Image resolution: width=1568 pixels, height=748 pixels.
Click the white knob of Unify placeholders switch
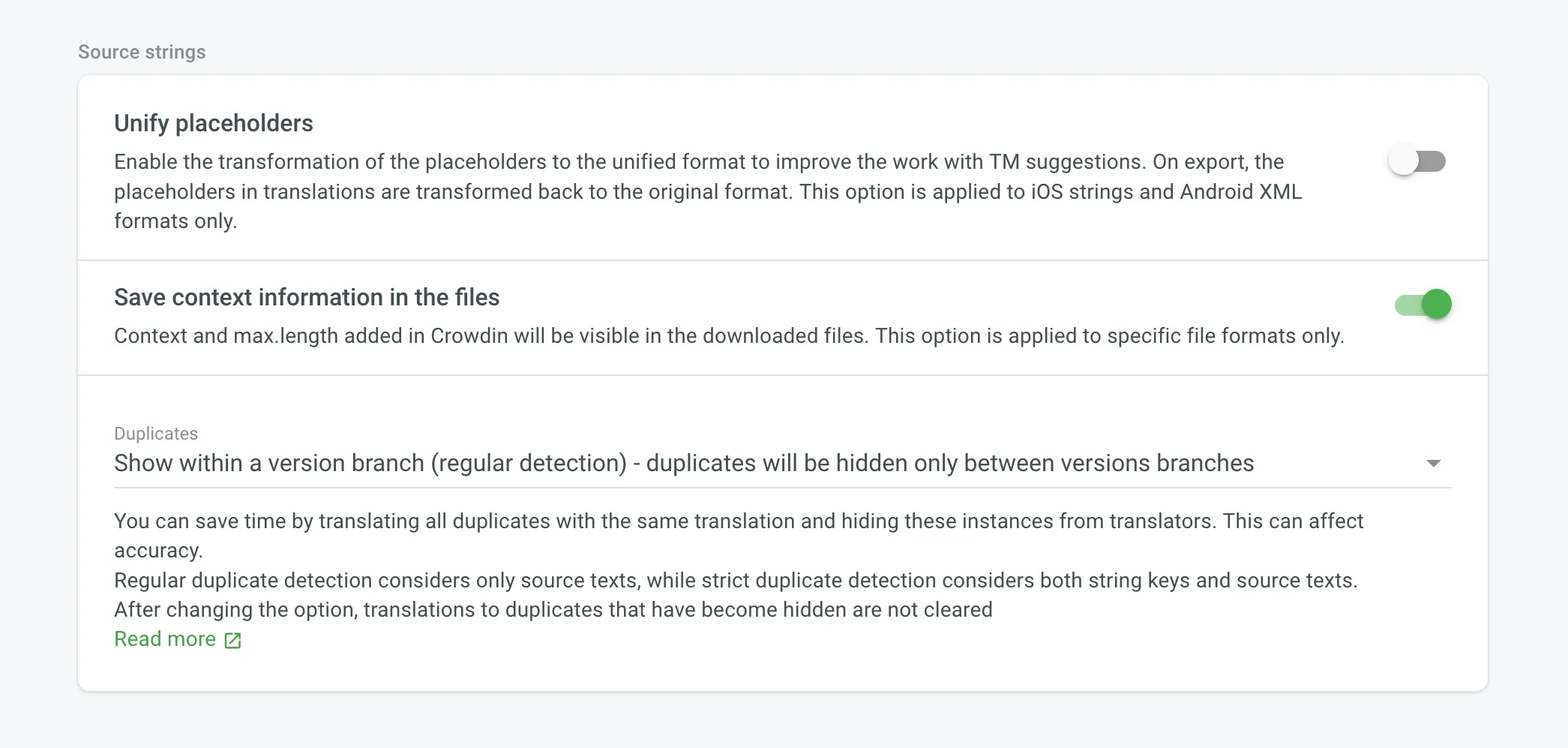tap(1403, 161)
